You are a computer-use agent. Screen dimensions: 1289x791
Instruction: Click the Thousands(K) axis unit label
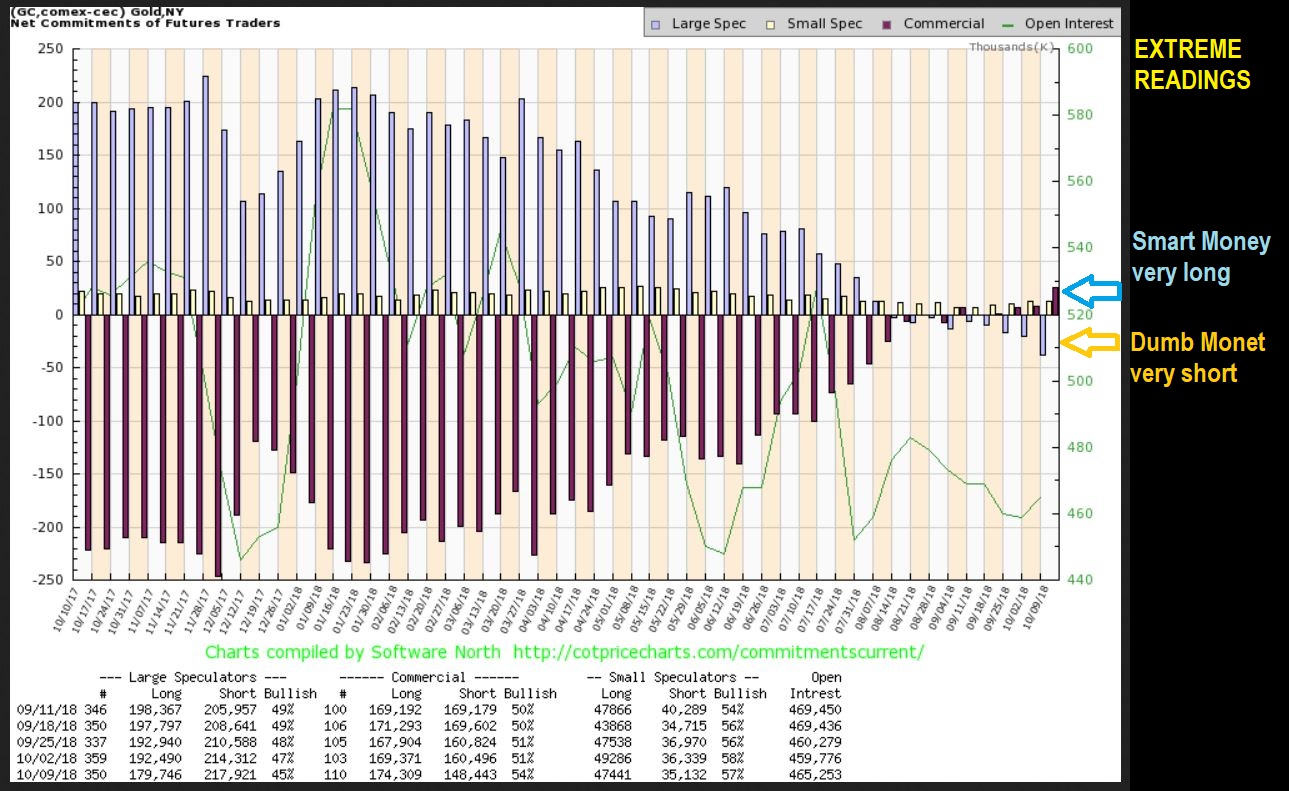[1011, 47]
